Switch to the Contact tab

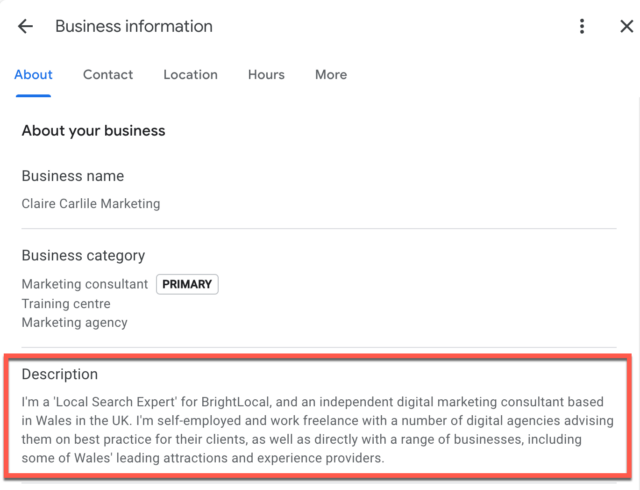coord(108,75)
